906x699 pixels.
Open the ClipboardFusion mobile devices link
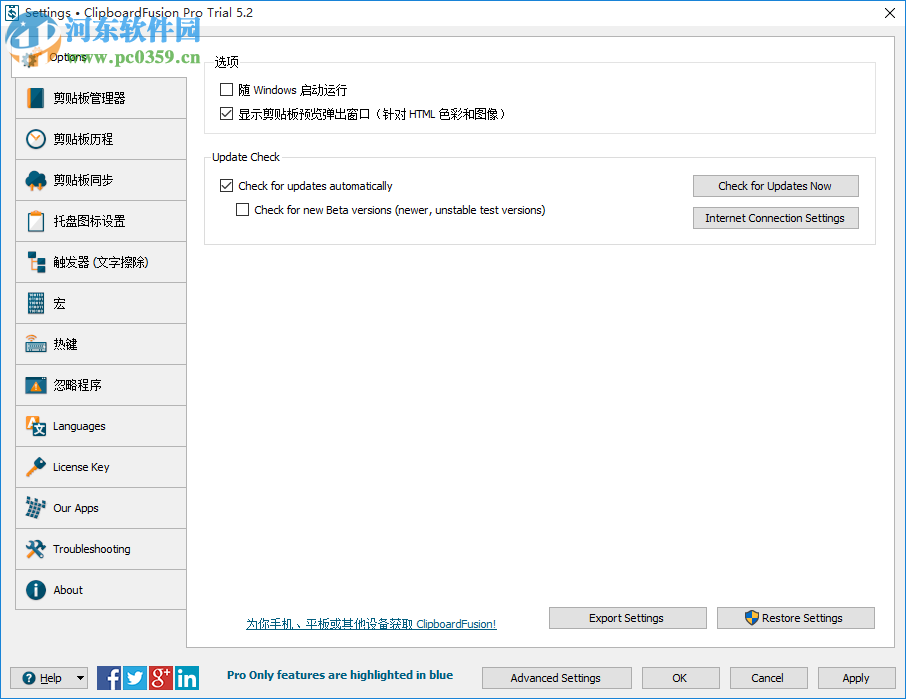click(x=372, y=624)
